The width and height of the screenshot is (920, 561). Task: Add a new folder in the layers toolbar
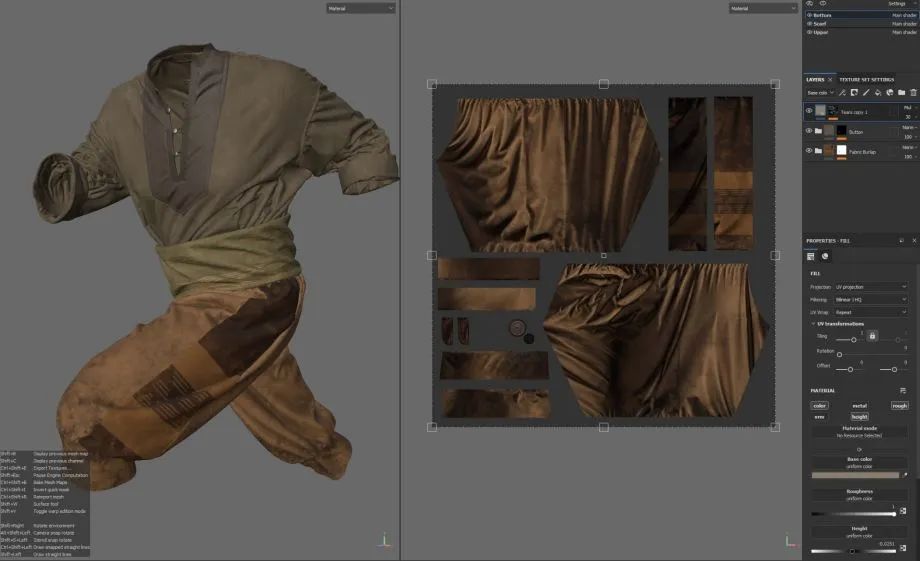coord(901,93)
